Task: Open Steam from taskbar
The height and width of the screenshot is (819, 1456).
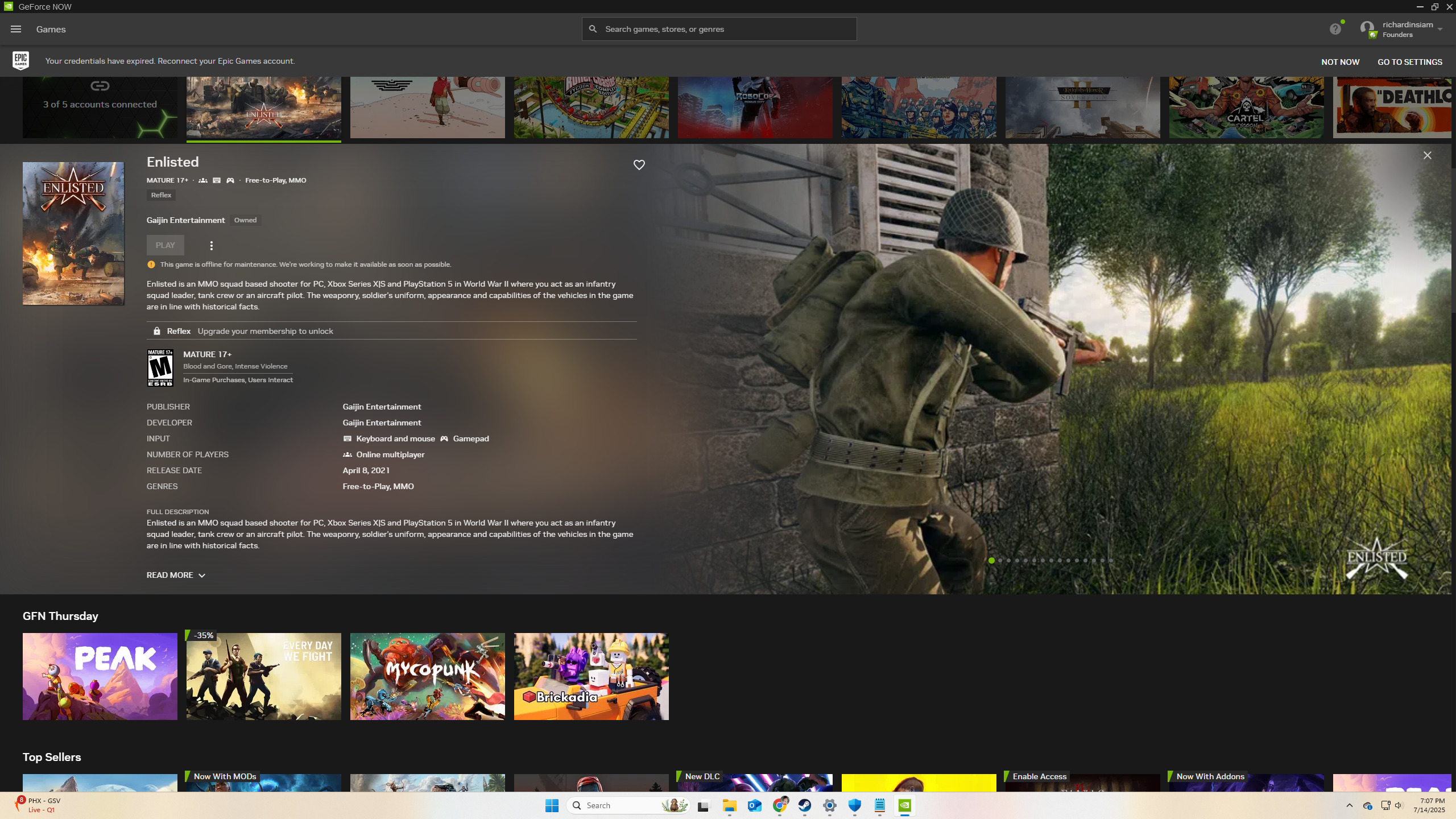Action: (805, 805)
